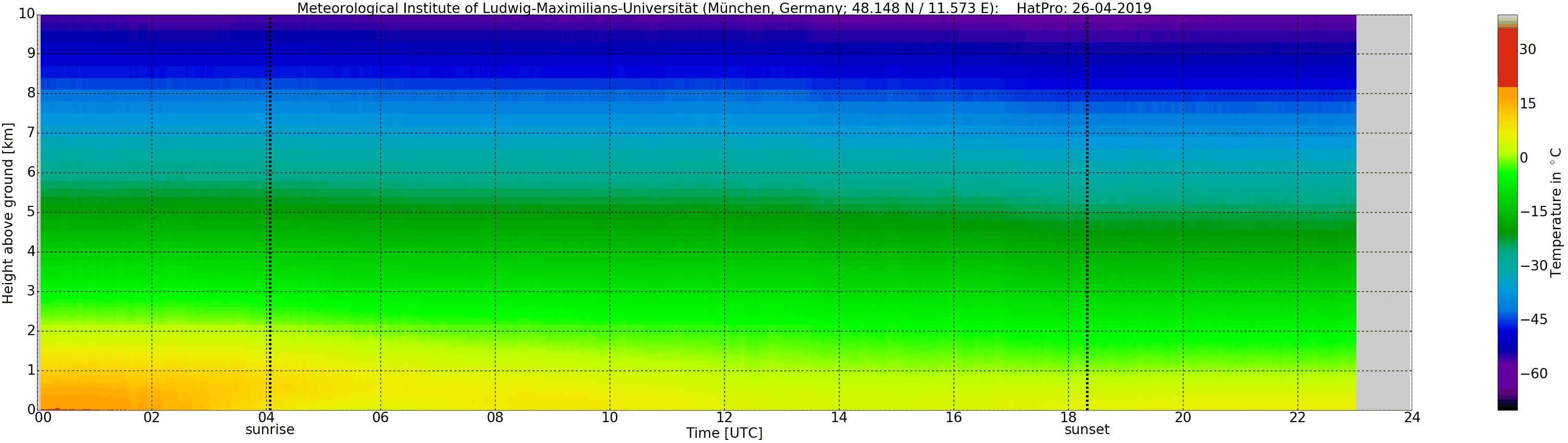Click the 10 tick label on height axis
This screenshot has height=443, width=1568.
[26, 15]
